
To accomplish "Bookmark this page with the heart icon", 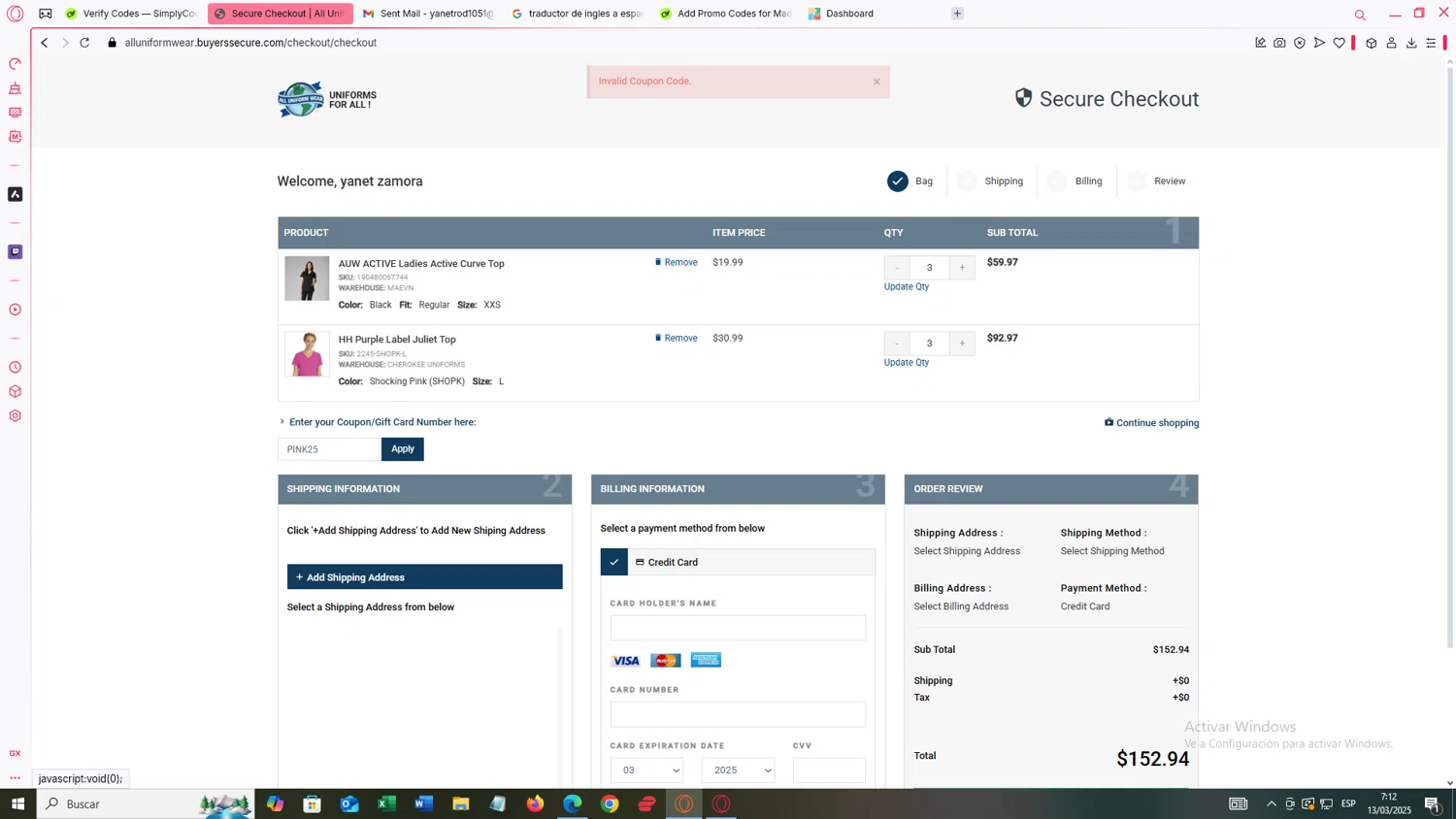I will point(1340,43).
